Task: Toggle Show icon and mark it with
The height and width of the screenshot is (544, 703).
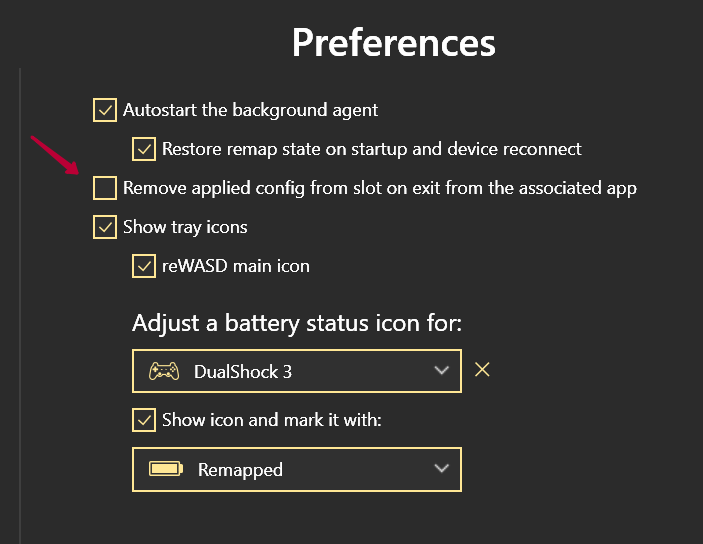Action: coord(144,420)
